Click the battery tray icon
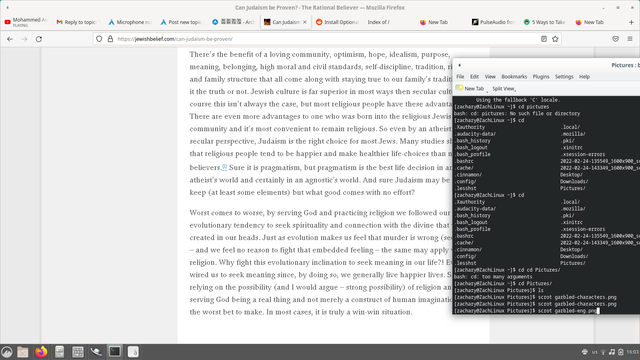The width and height of the screenshot is (640, 360). tap(621, 352)
